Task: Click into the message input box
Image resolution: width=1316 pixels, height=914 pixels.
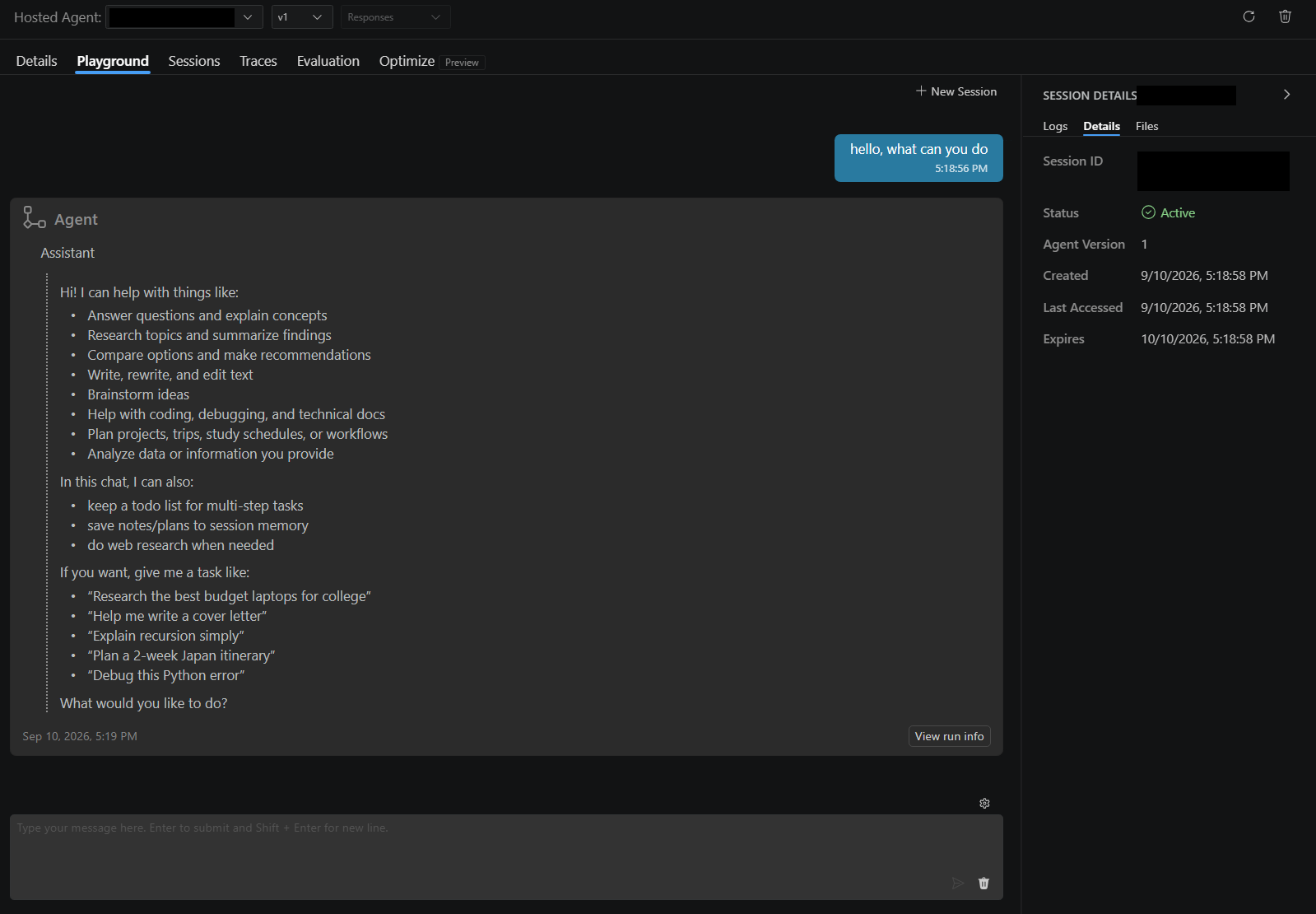Action: (x=506, y=856)
